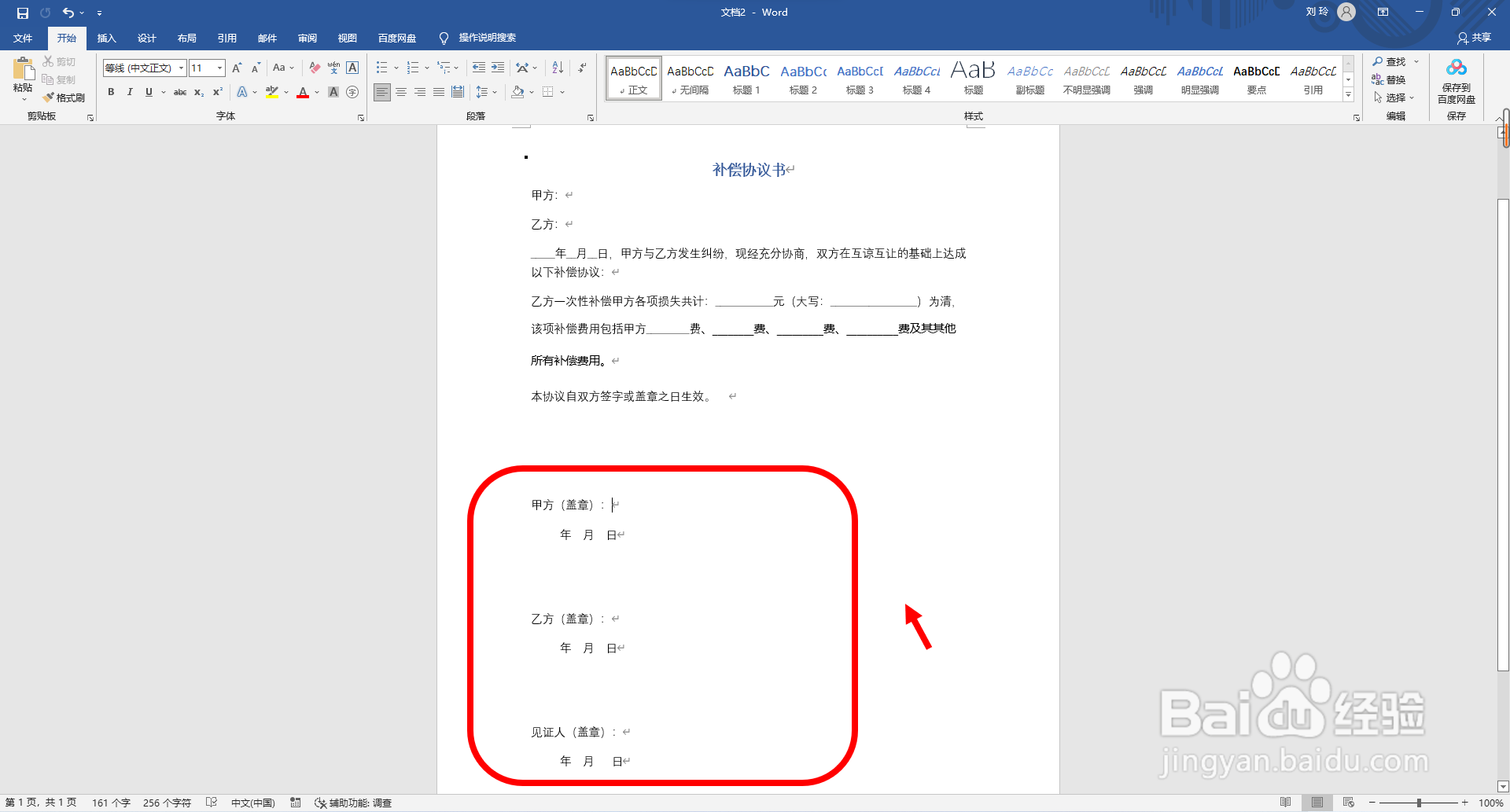
Task: Click the zoom in plus button
Action: point(1464,803)
